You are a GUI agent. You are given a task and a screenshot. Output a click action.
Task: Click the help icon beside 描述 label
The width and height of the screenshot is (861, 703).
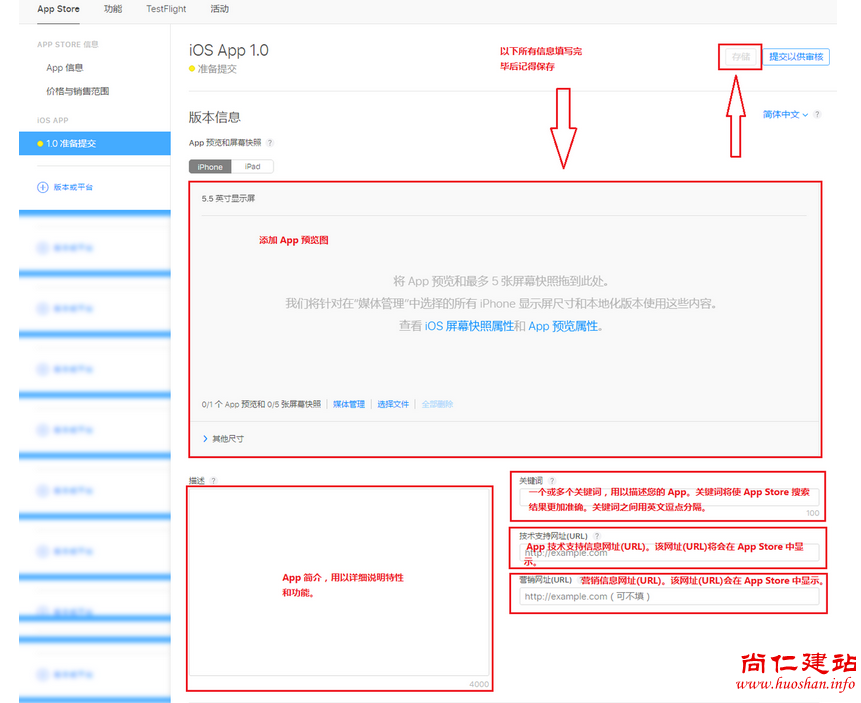pos(213,481)
